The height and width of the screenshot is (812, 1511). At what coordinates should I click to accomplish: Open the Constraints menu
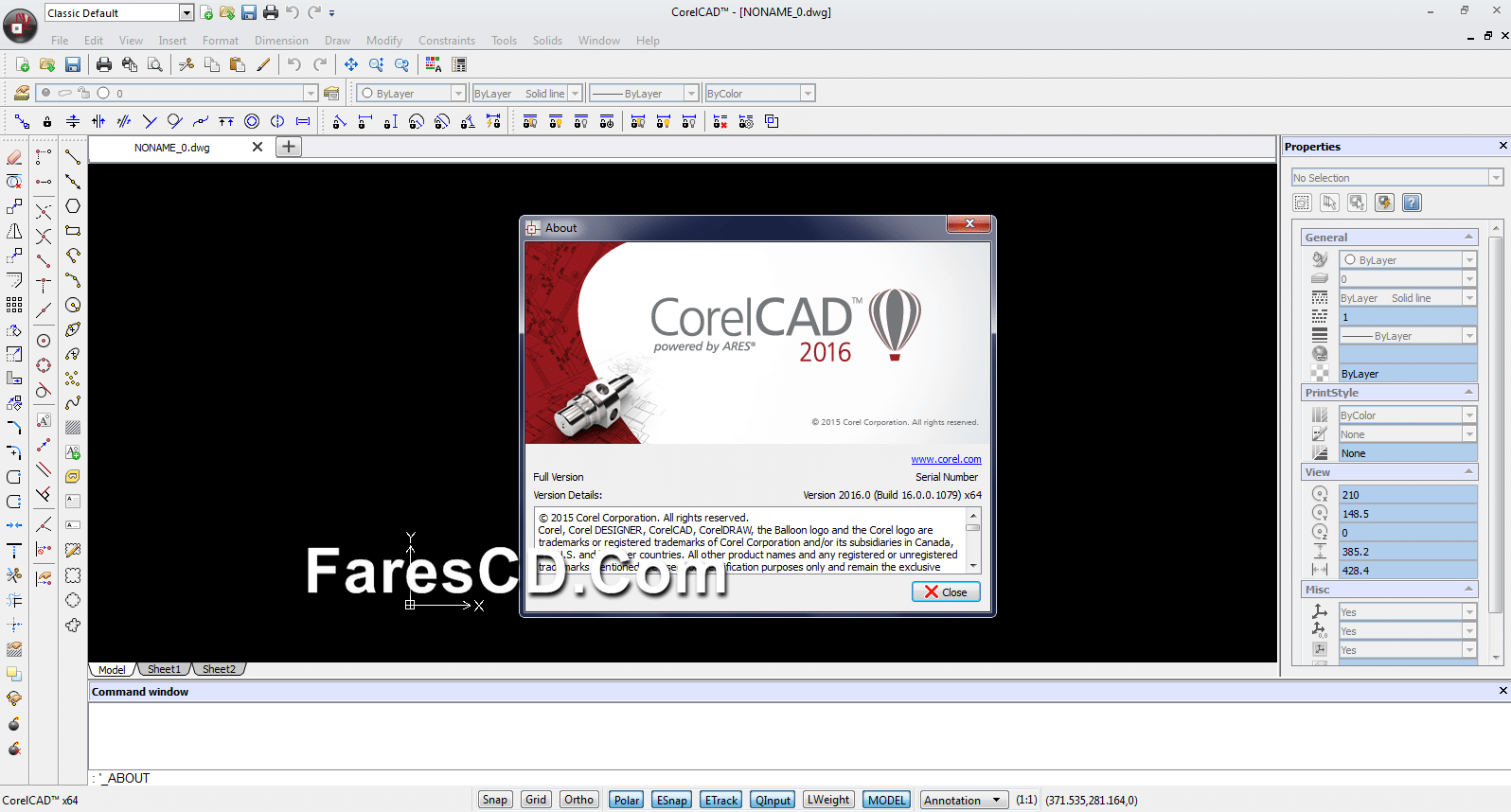[447, 40]
